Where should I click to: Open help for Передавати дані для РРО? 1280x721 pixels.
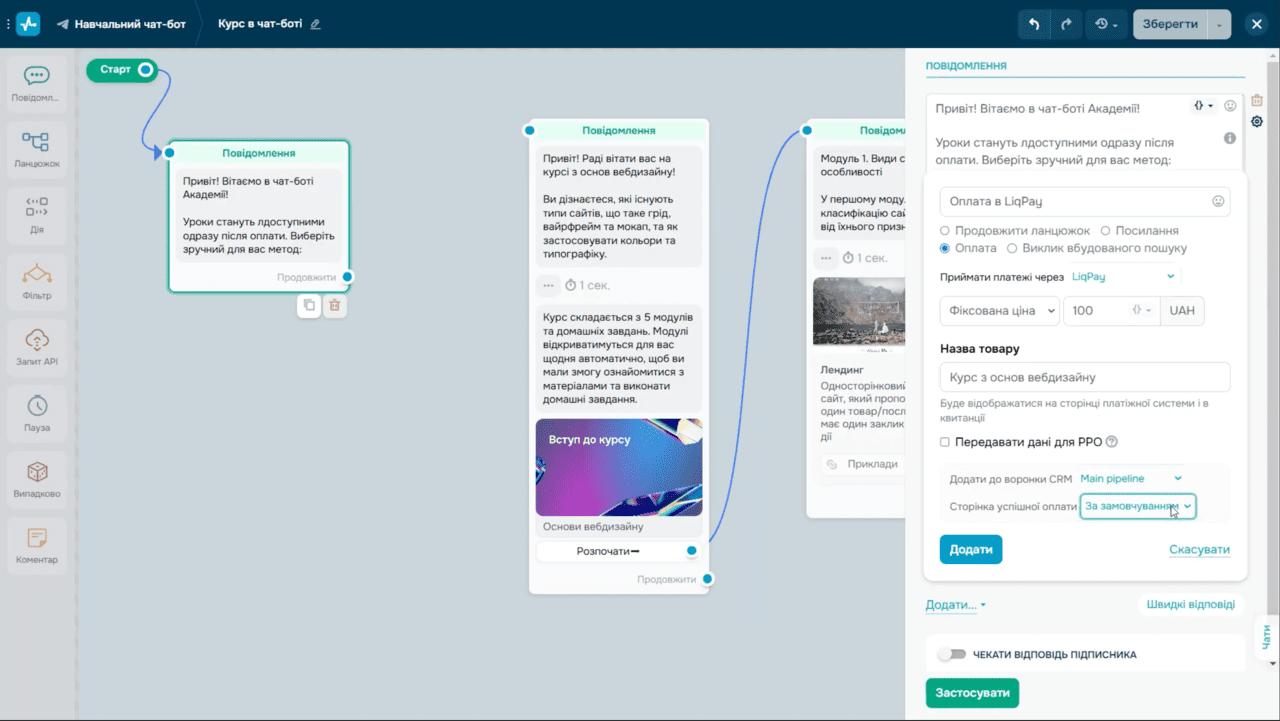1111,442
